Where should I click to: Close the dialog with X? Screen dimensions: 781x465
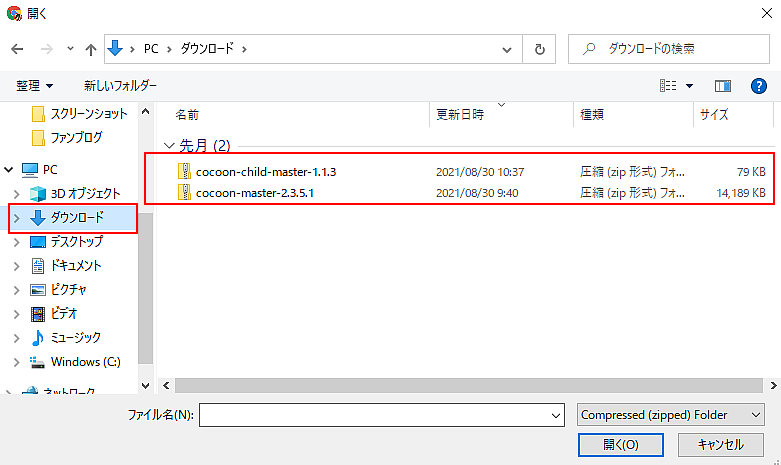(767, 13)
